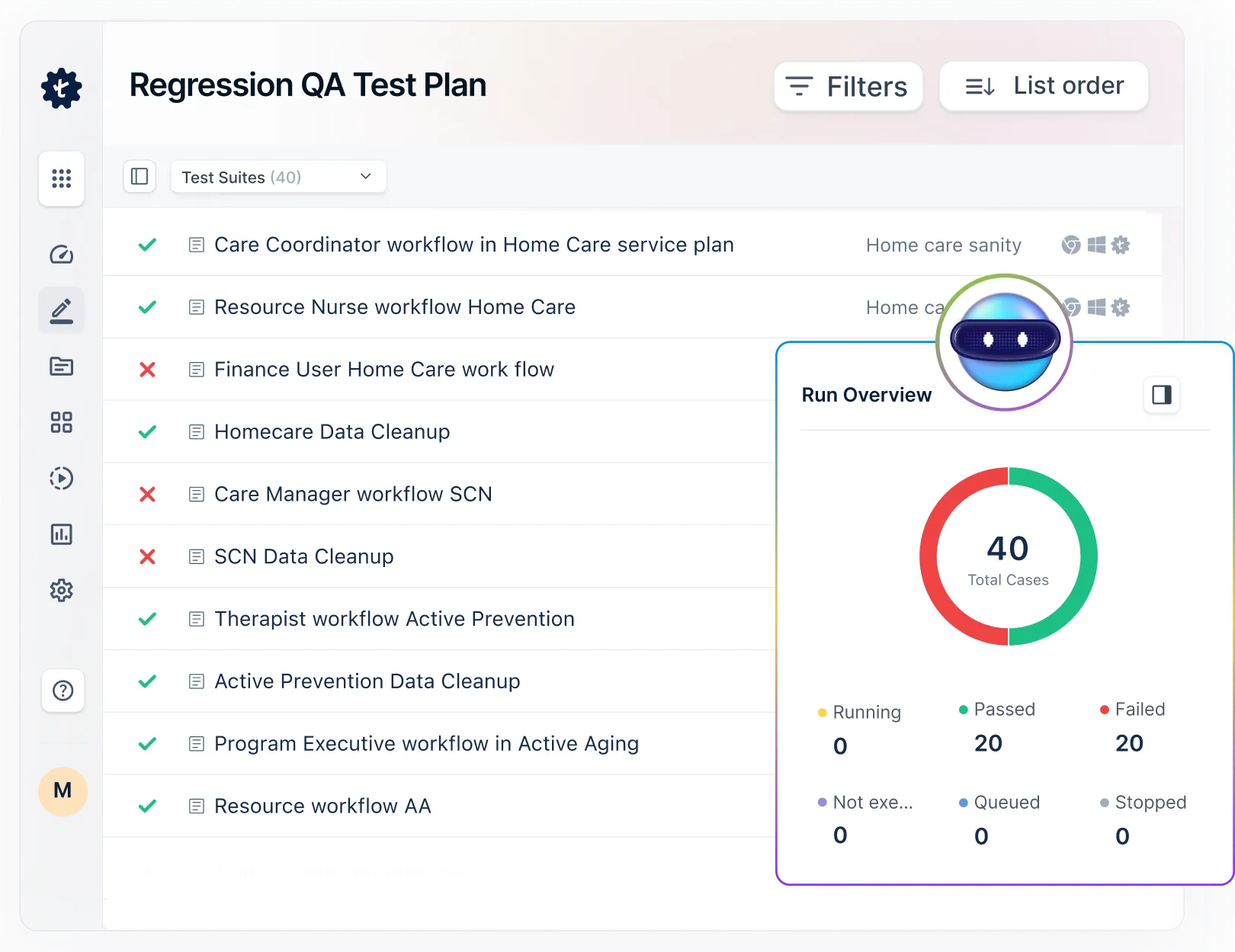Open the projects folder icon in sidebar
1235x952 pixels.
(61, 367)
